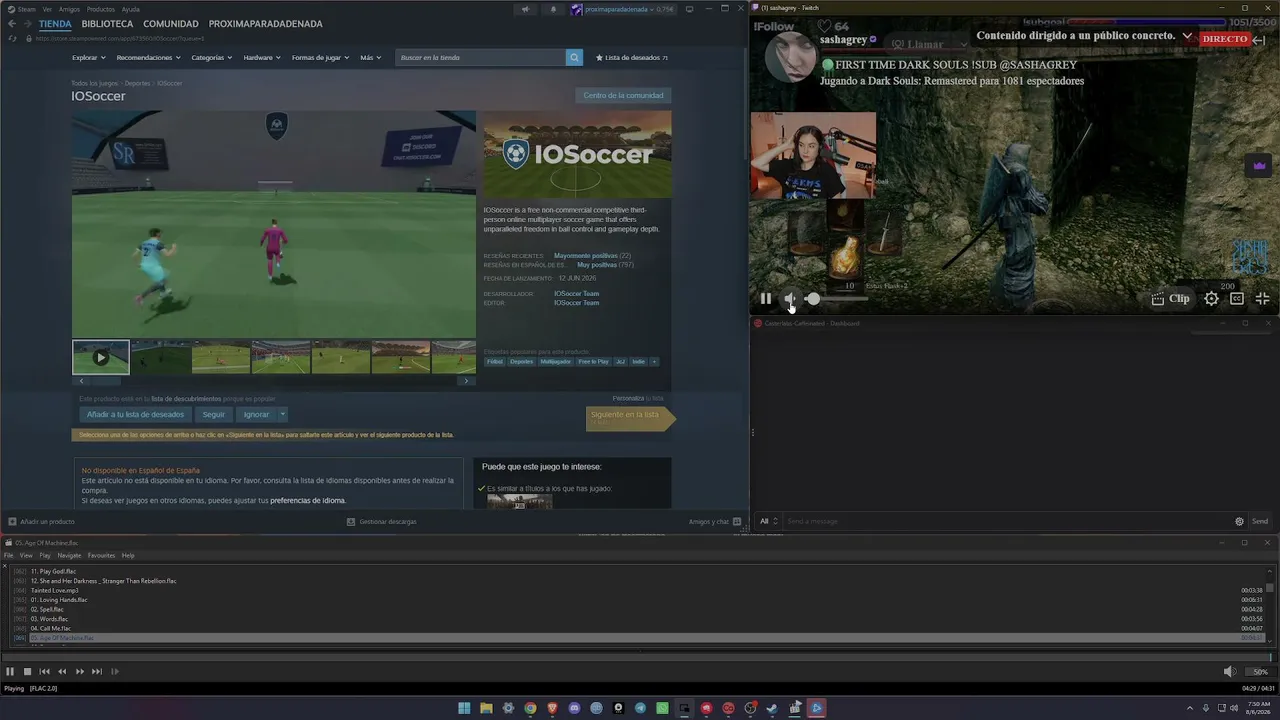Open the Amigos menu in Steam
Viewport: 1280px width, 720px height.
coord(69,9)
